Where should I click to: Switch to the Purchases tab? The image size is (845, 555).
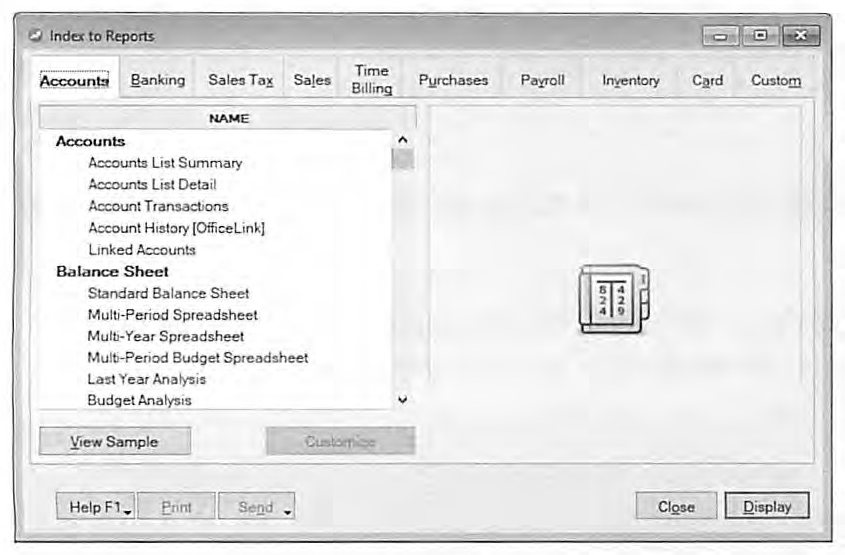click(x=453, y=80)
